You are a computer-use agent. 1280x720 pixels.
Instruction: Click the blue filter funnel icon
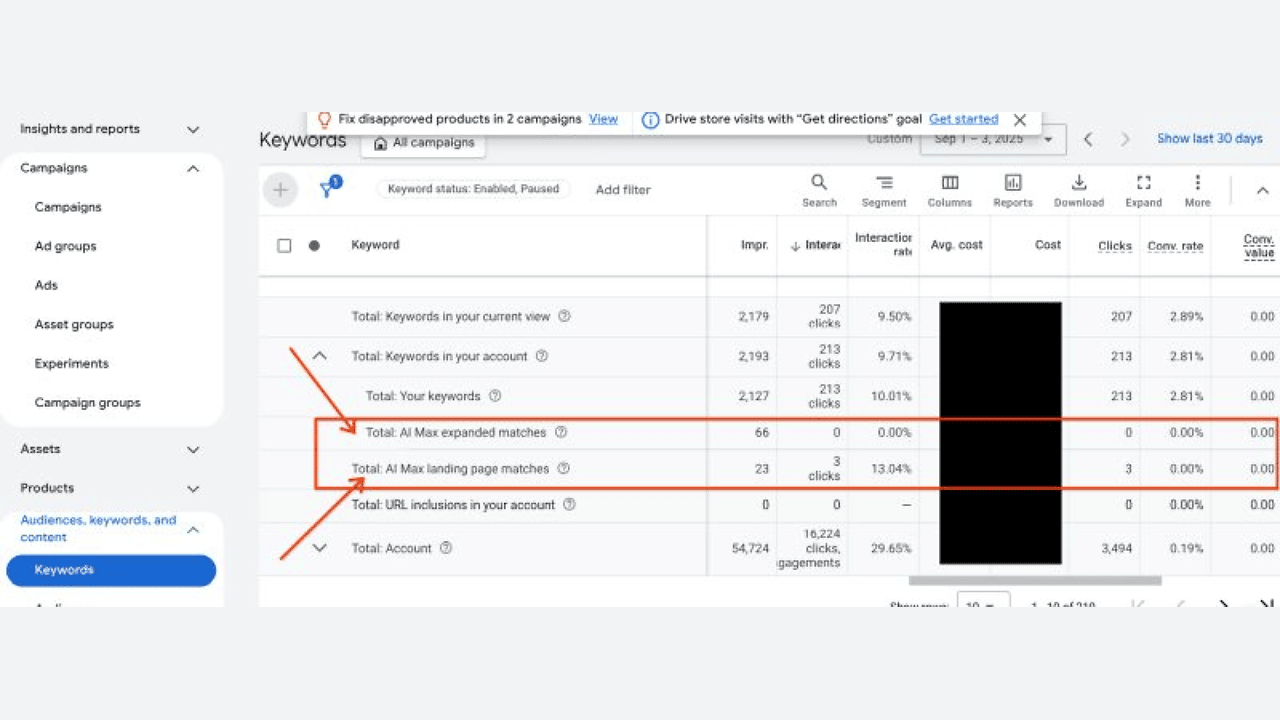pos(327,190)
